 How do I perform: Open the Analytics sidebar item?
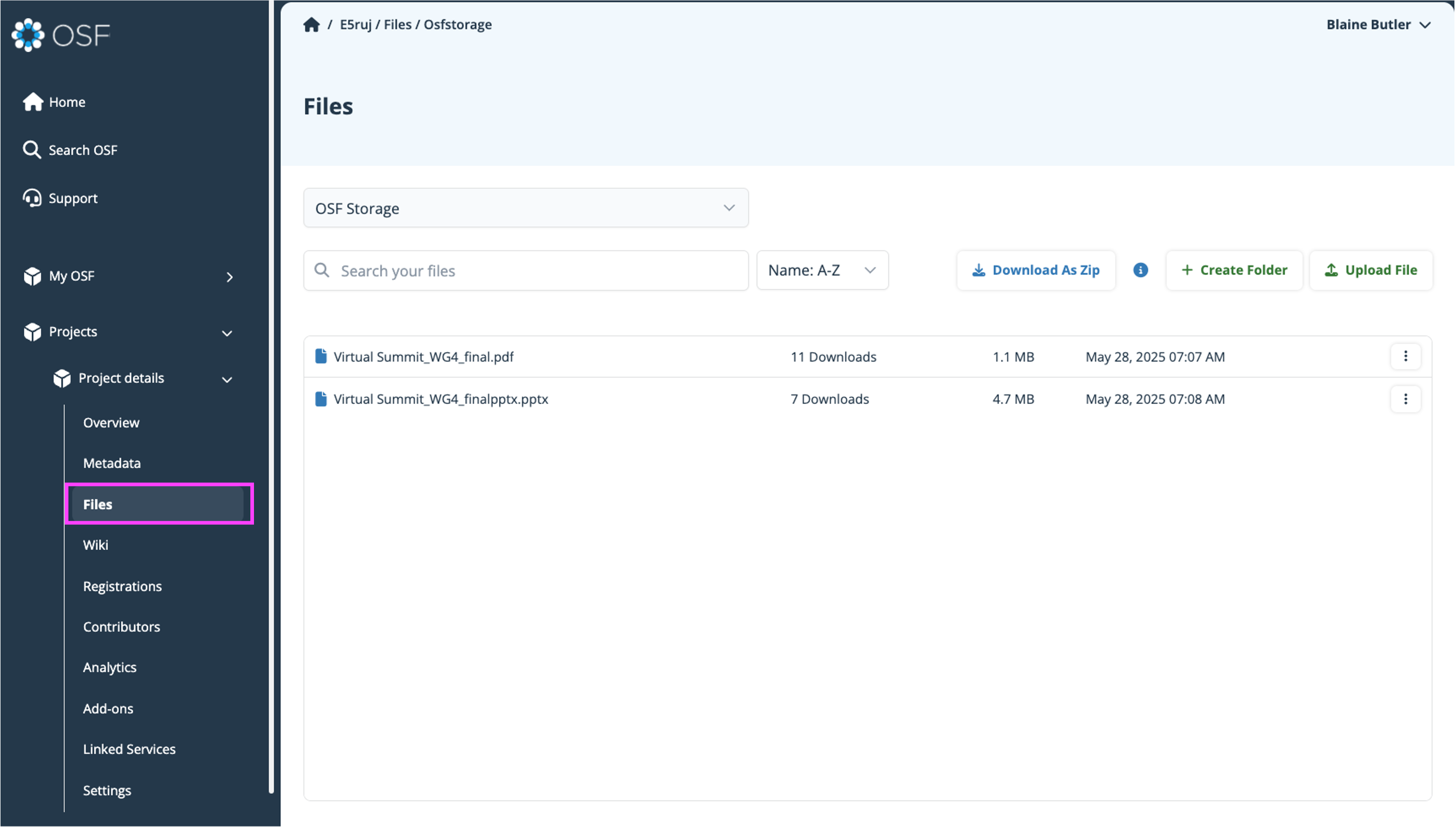[x=109, y=667]
